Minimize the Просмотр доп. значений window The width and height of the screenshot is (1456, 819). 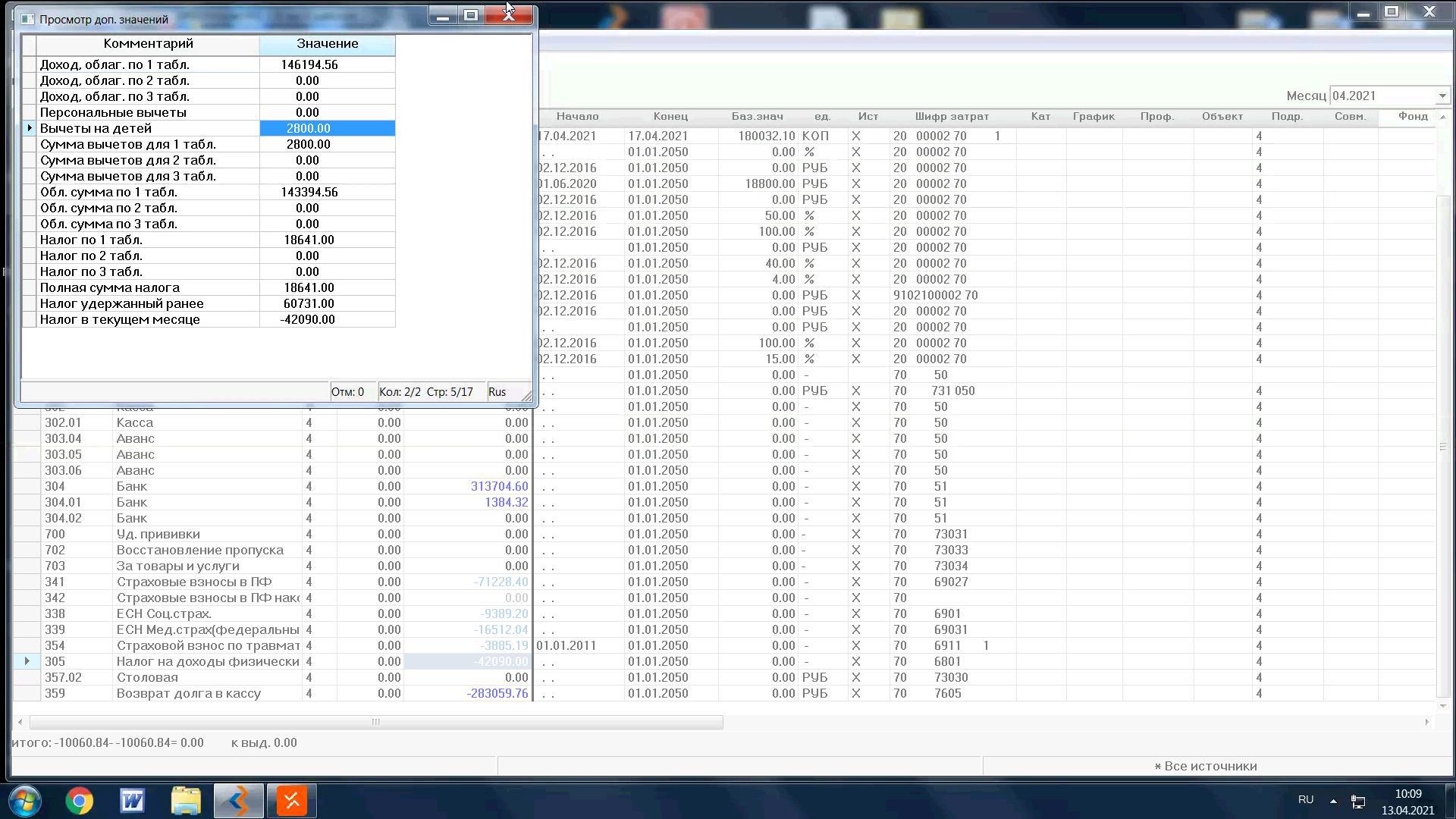click(443, 14)
